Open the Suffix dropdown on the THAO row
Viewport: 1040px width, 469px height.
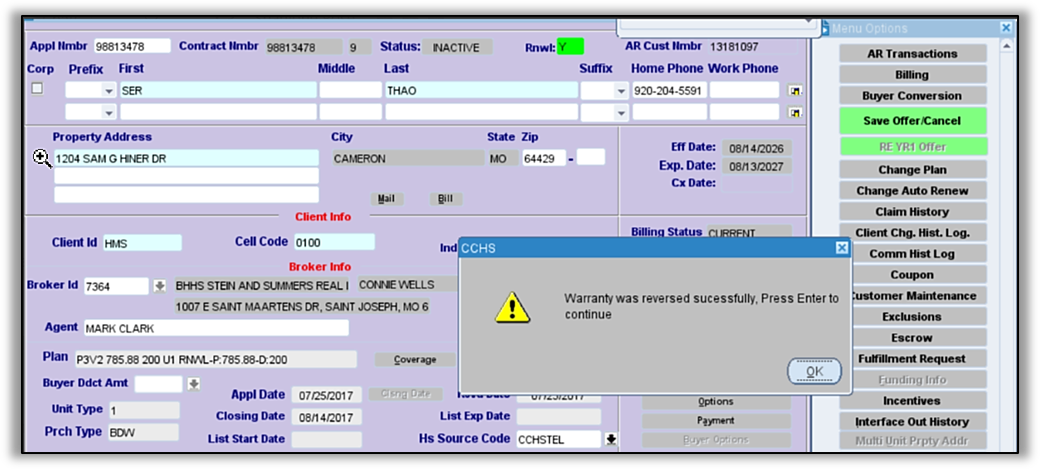pyautogui.click(x=621, y=91)
